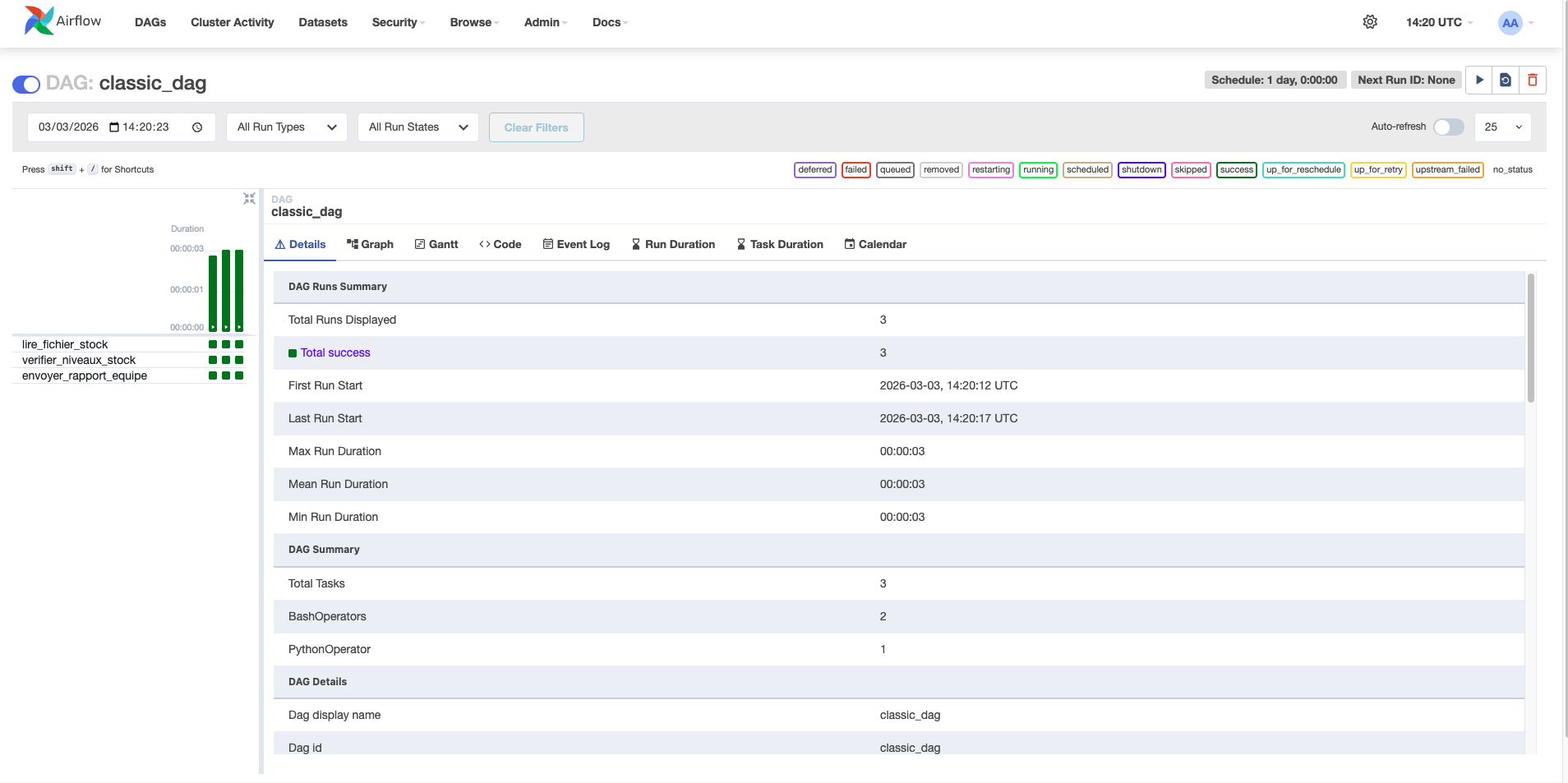Open the 25 runs count dropdown
The width and height of the screenshot is (1568, 783).
1502,127
